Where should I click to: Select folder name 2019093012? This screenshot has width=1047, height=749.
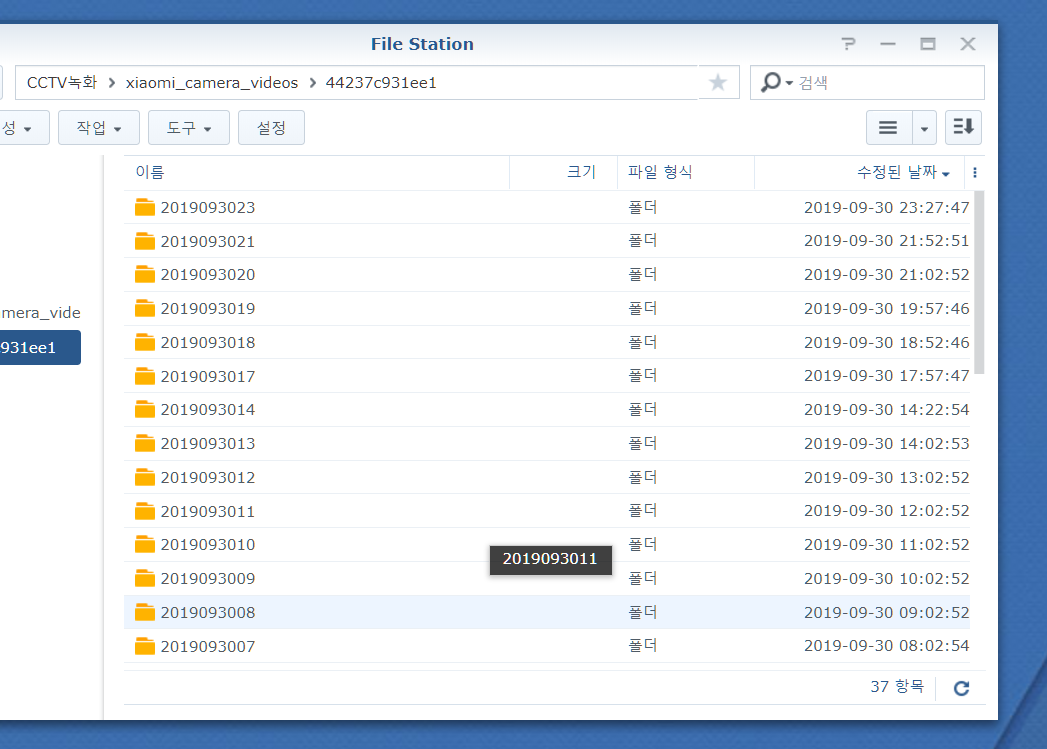(208, 477)
